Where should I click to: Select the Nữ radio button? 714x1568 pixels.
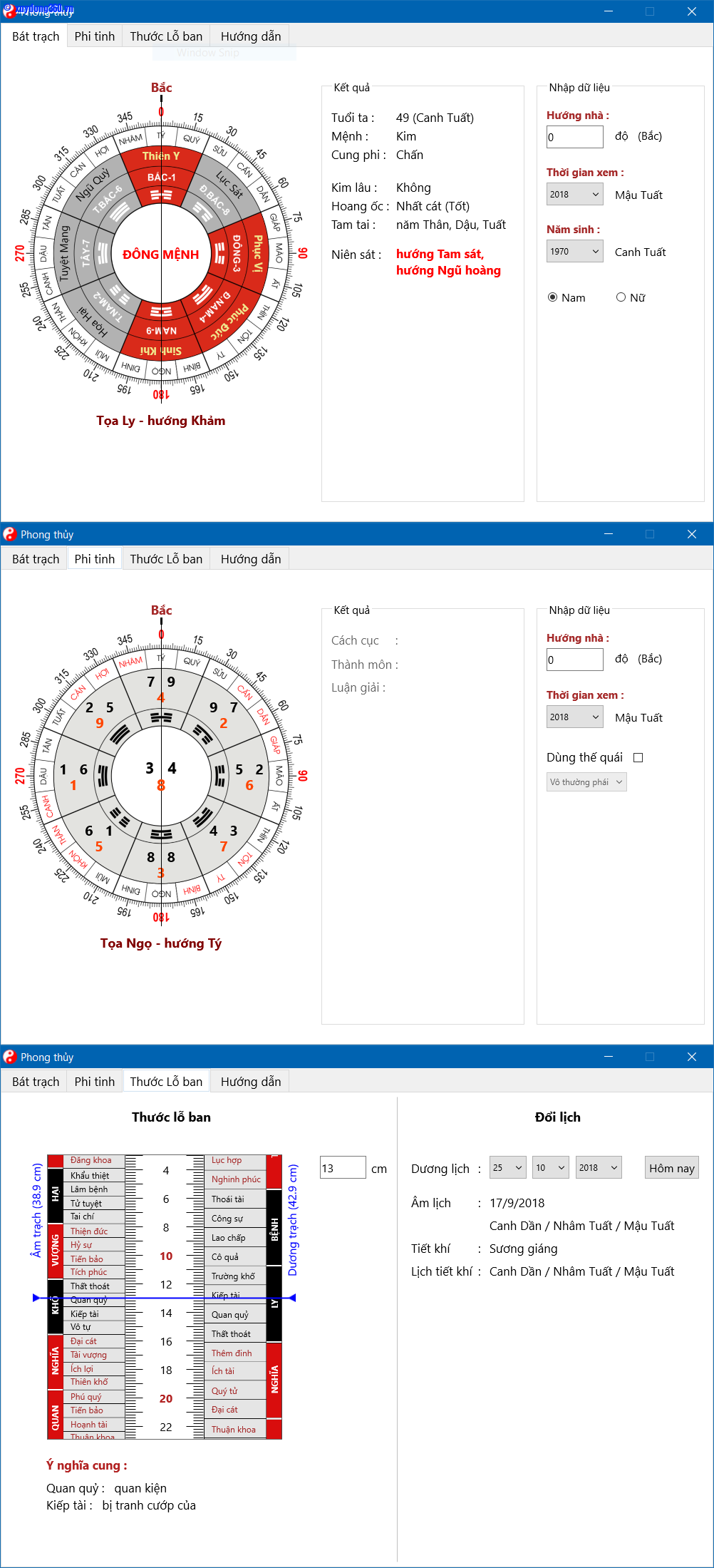[621, 297]
